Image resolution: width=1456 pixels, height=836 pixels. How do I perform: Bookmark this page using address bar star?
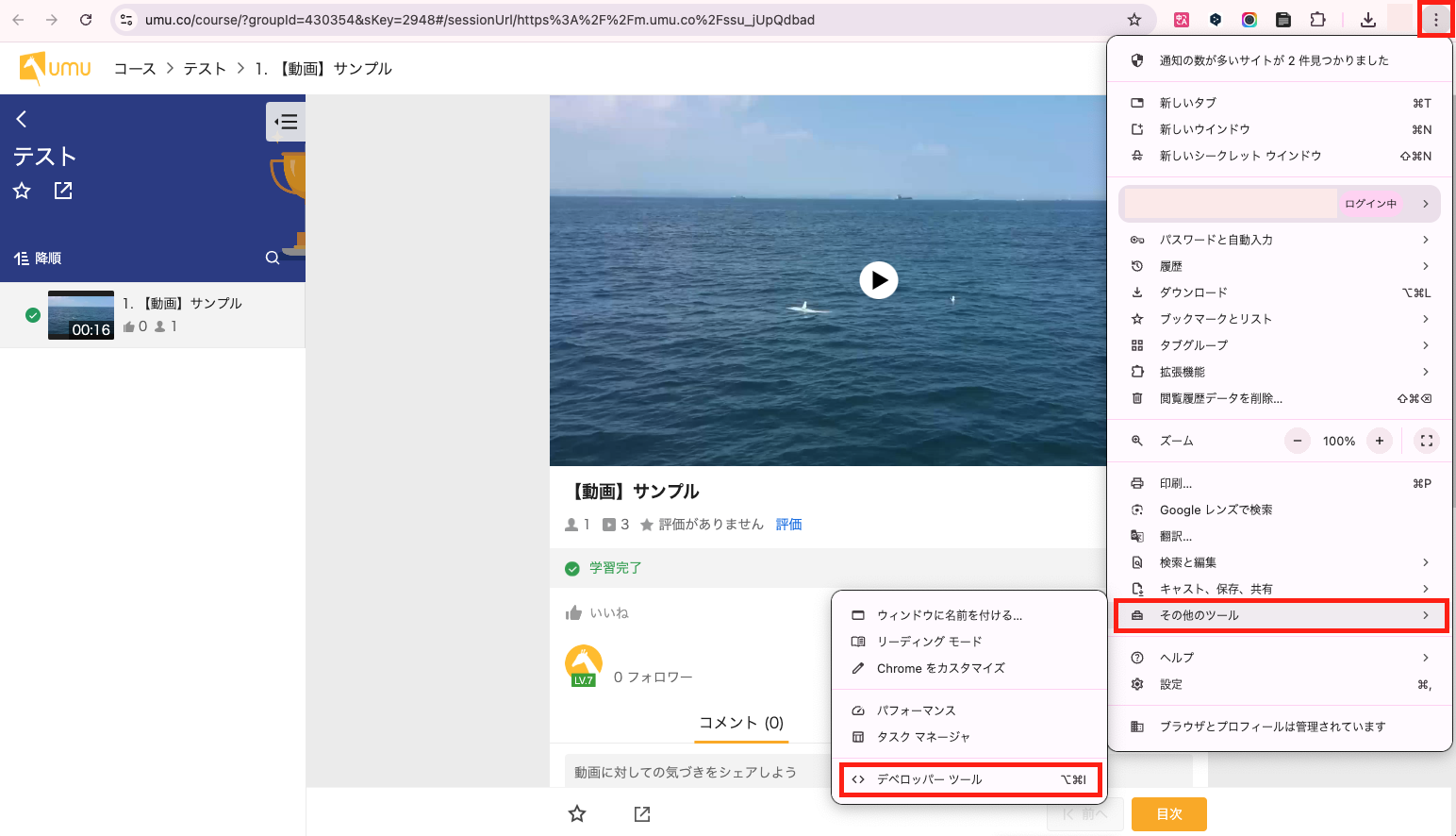pos(1134,20)
